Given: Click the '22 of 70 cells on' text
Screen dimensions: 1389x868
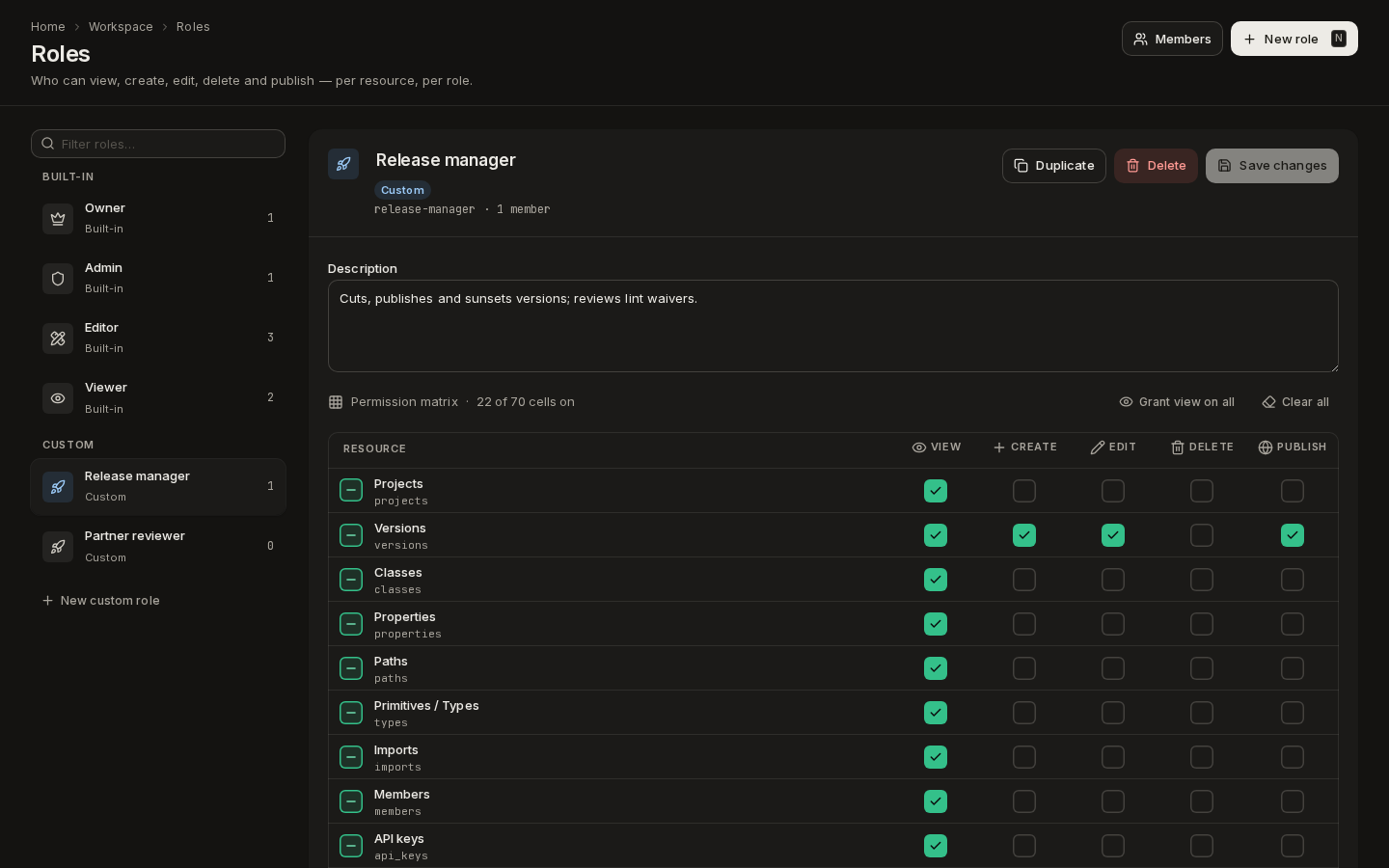Looking at the screenshot, I should (x=526, y=402).
